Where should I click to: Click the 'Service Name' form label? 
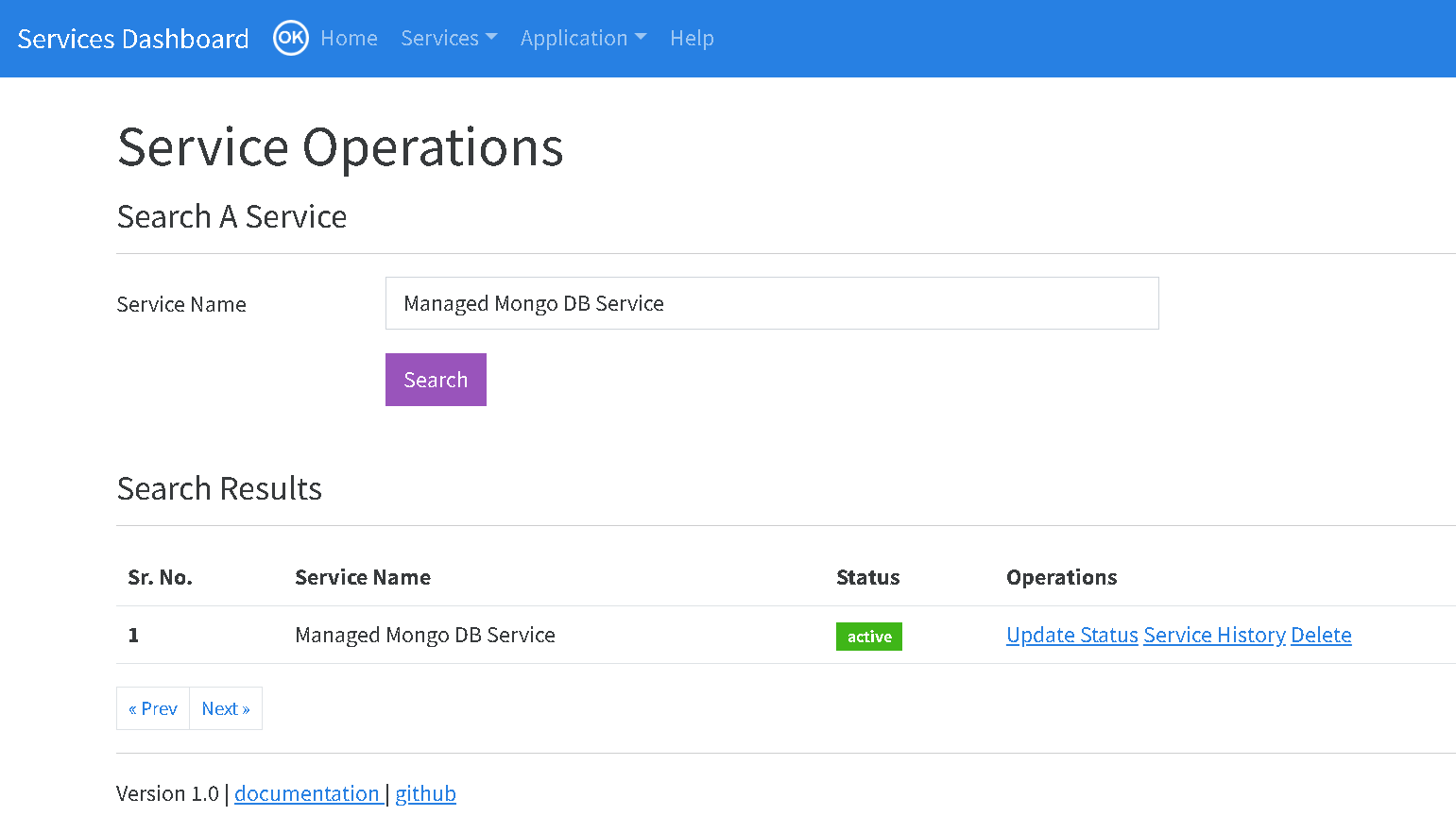(181, 304)
